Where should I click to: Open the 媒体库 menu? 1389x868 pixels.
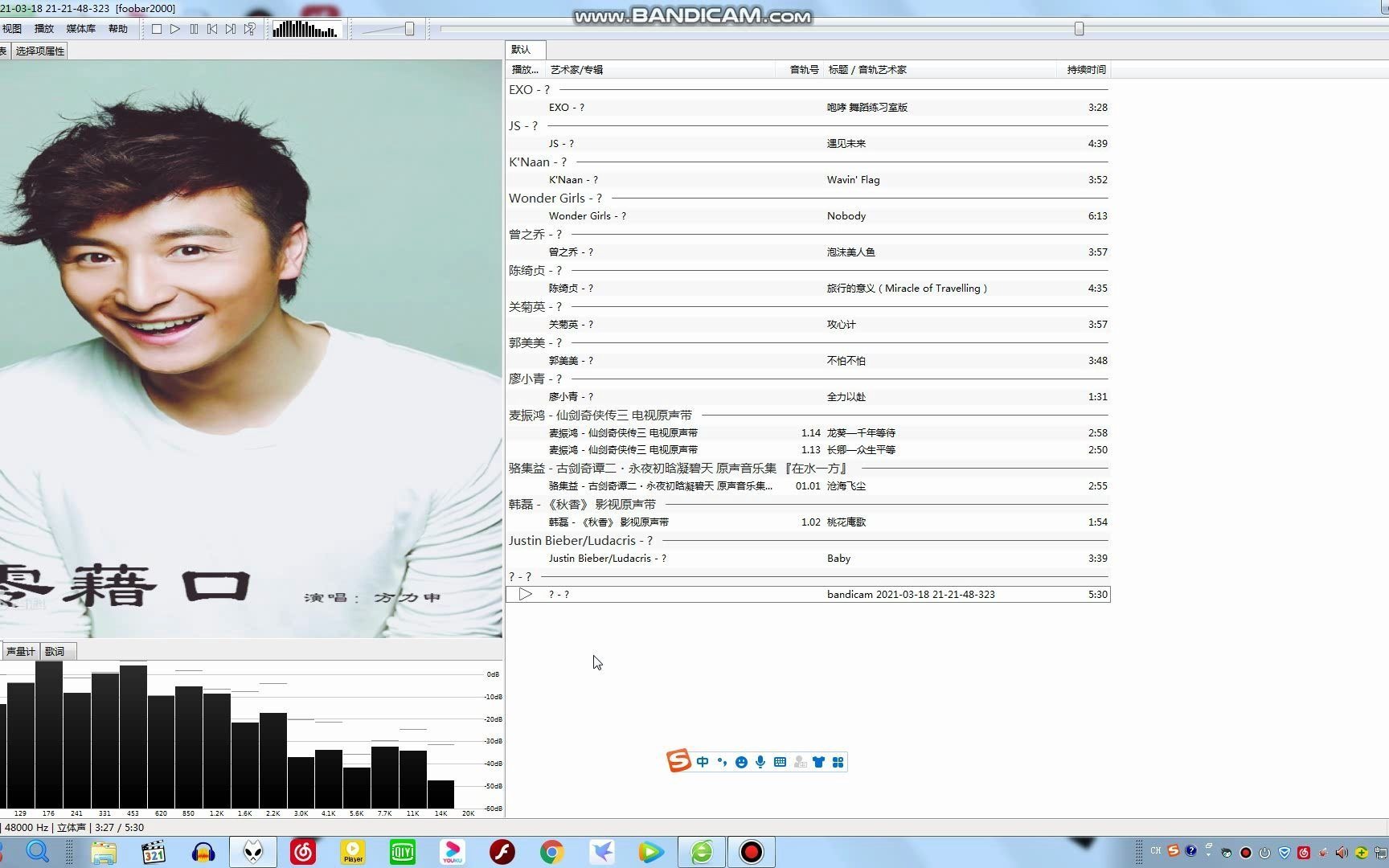80,29
